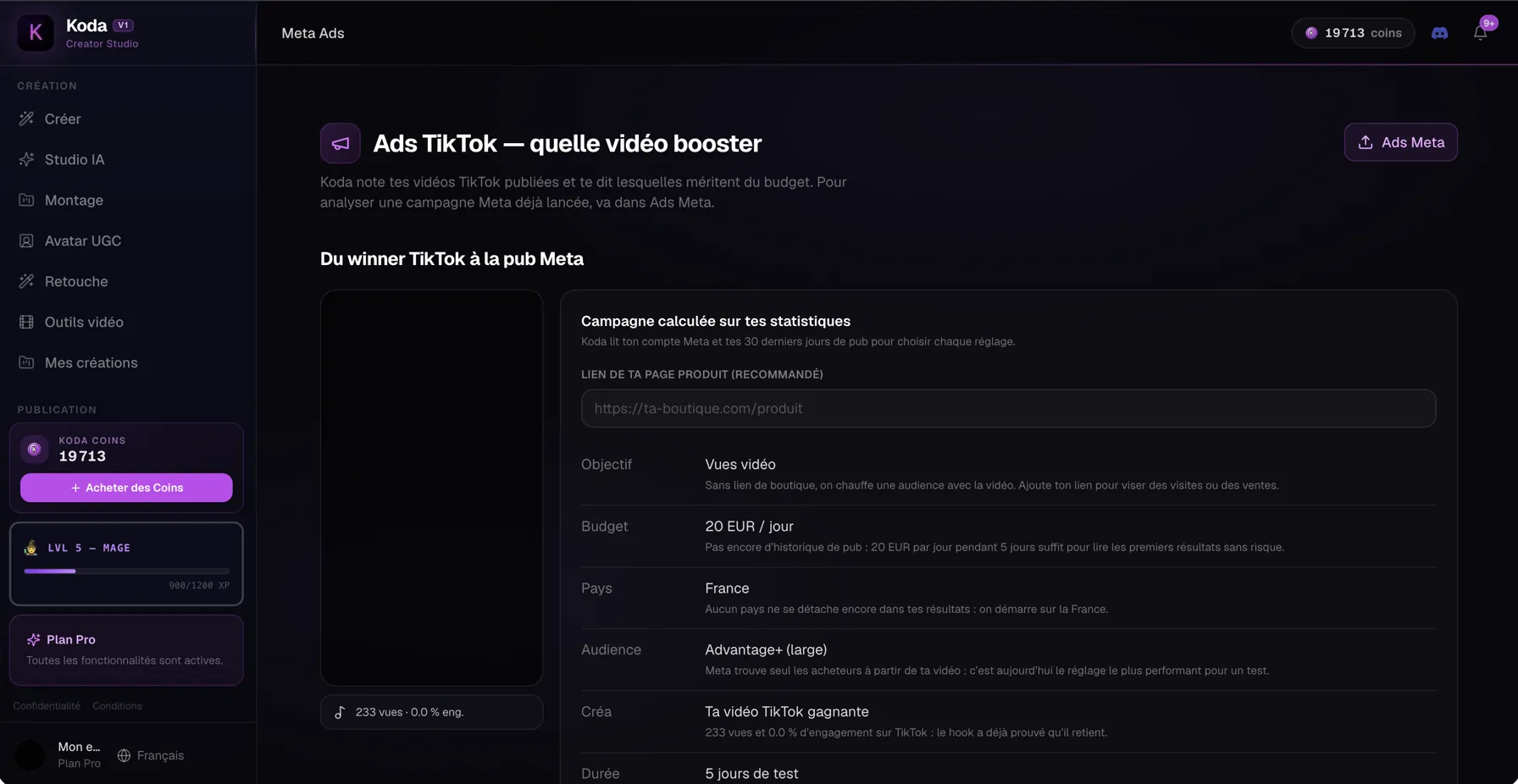Image resolution: width=1518 pixels, height=784 pixels.
Task: Click the Retouche wand icon
Action: coord(26,281)
